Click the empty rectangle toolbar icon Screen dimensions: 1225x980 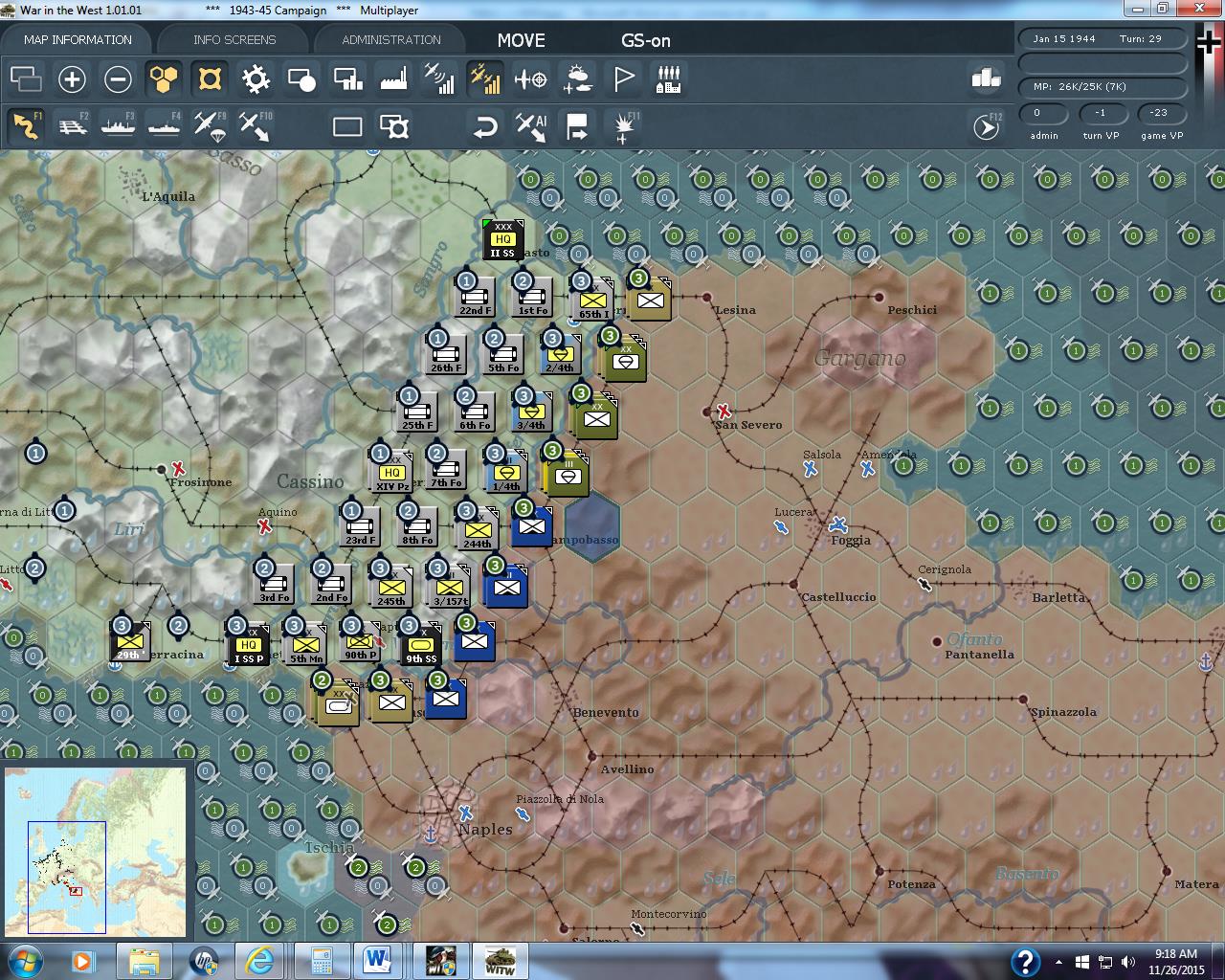(347, 126)
